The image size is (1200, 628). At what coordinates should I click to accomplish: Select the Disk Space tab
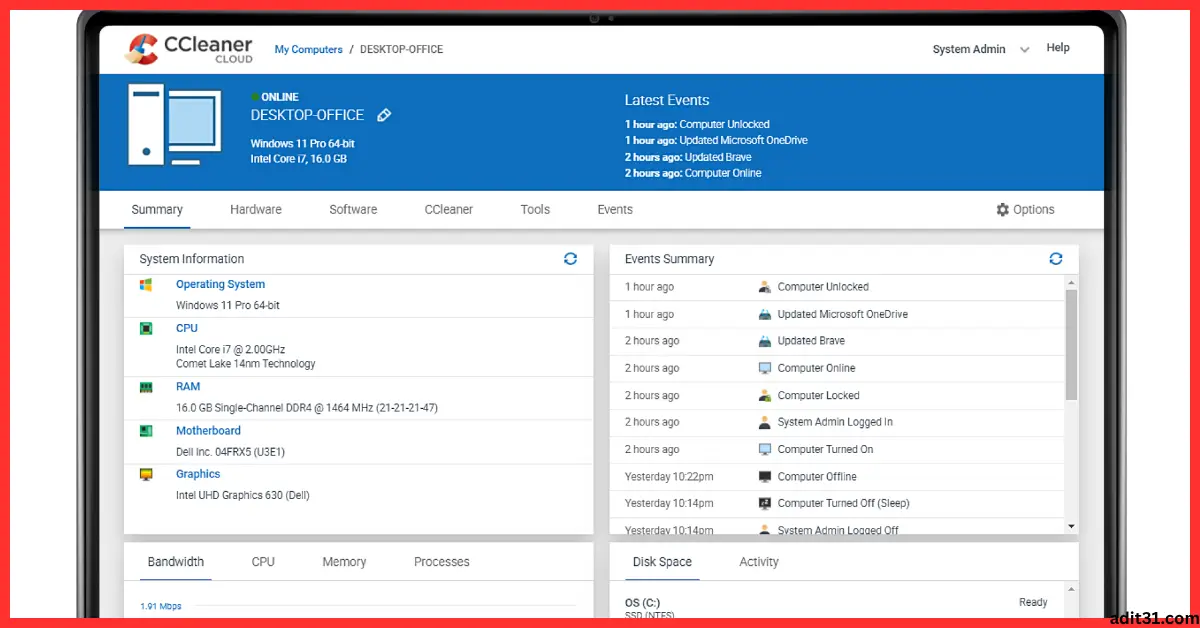click(x=662, y=562)
